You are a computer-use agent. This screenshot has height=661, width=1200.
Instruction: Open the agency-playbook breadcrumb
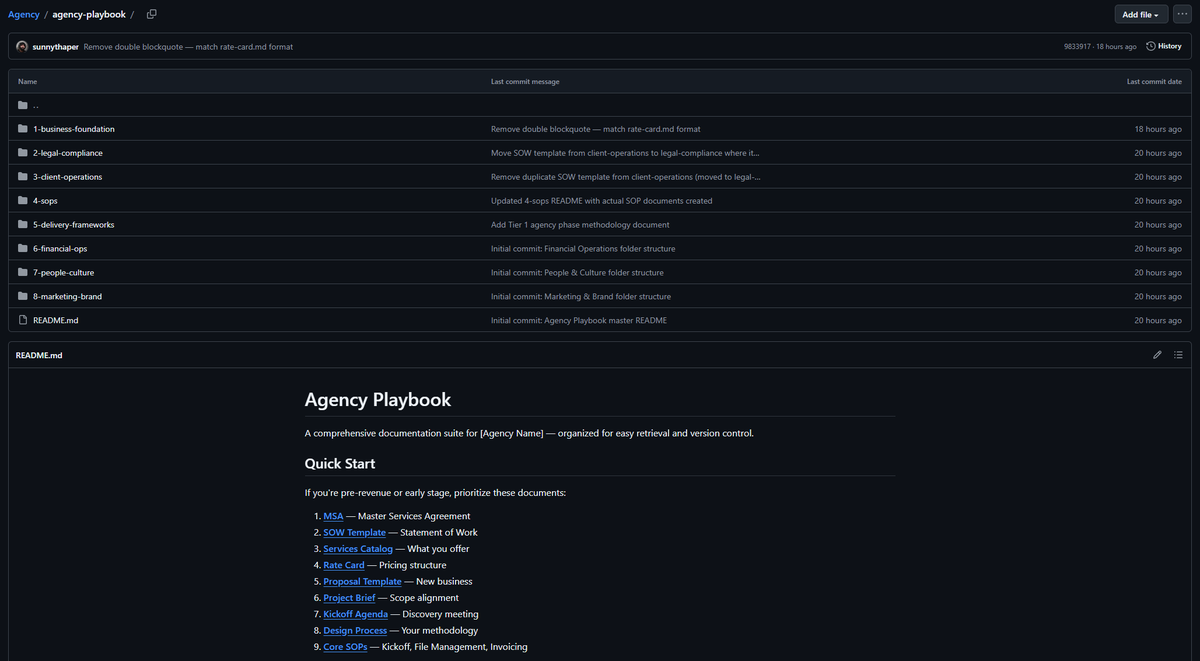(89, 14)
